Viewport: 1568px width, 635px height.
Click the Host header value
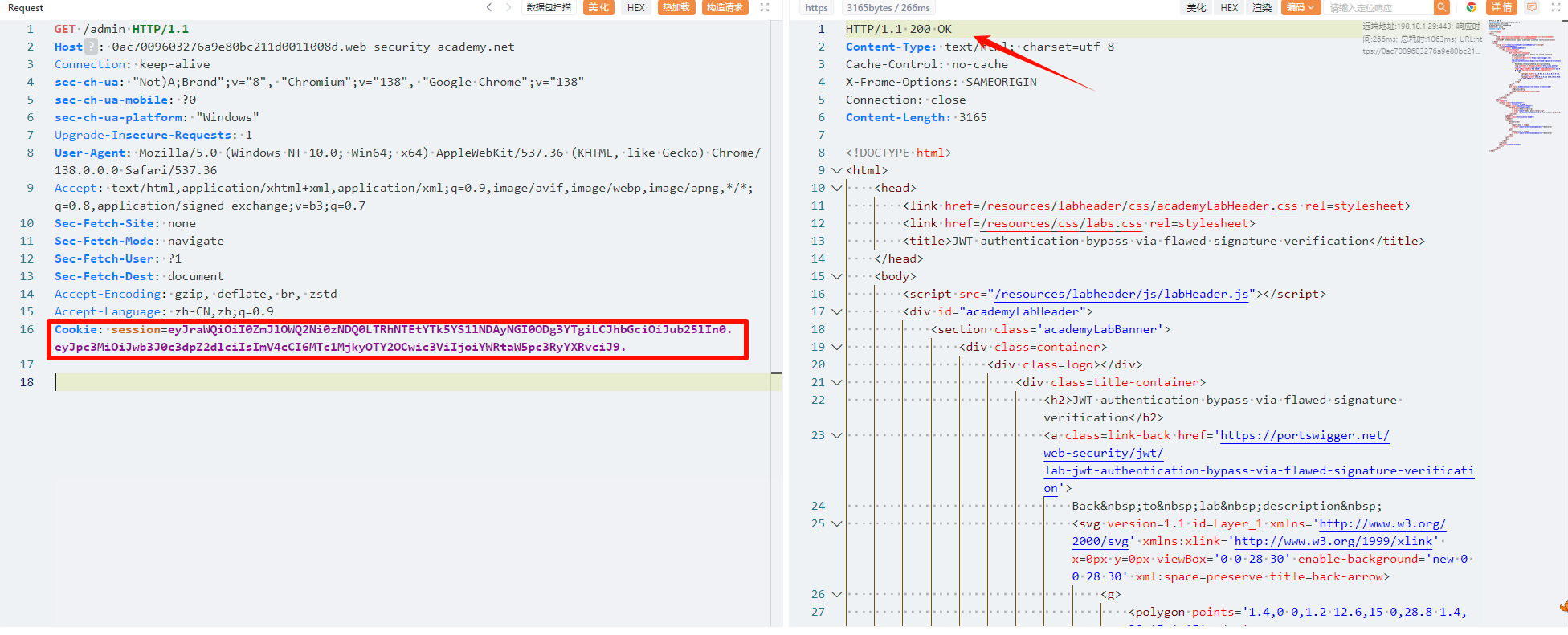312,47
